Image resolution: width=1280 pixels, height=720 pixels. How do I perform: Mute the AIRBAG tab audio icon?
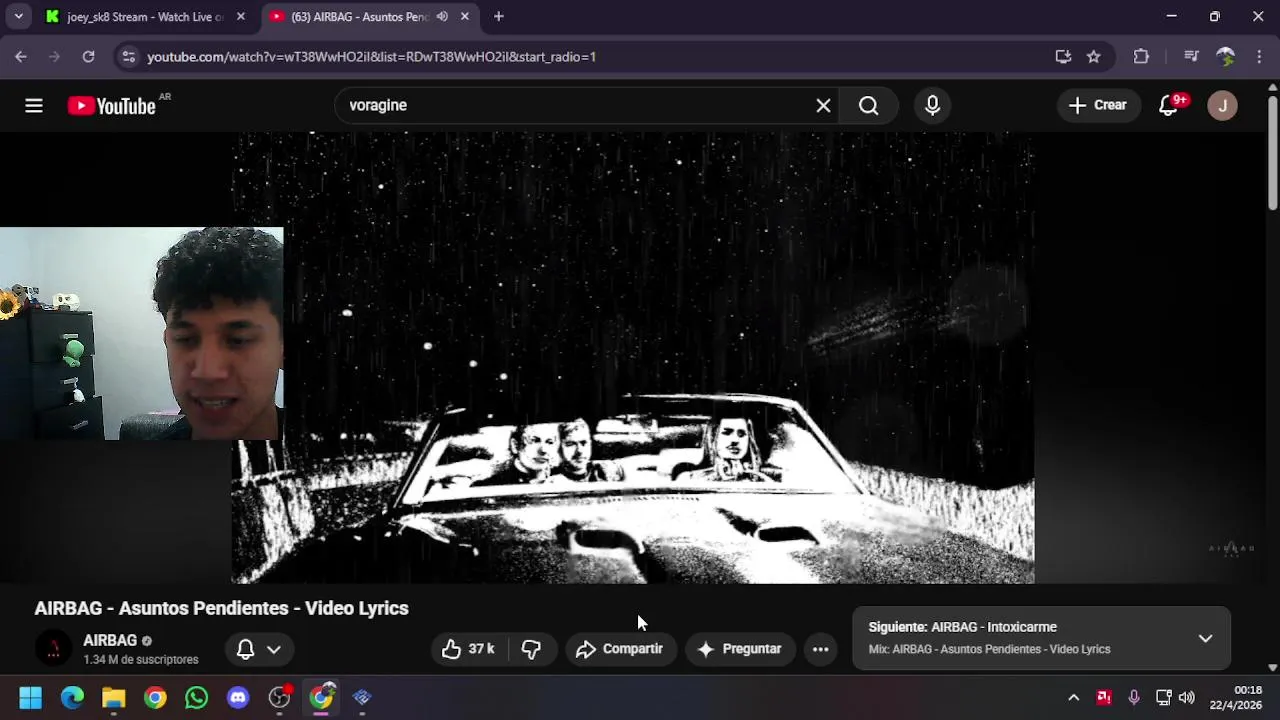(x=442, y=16)
